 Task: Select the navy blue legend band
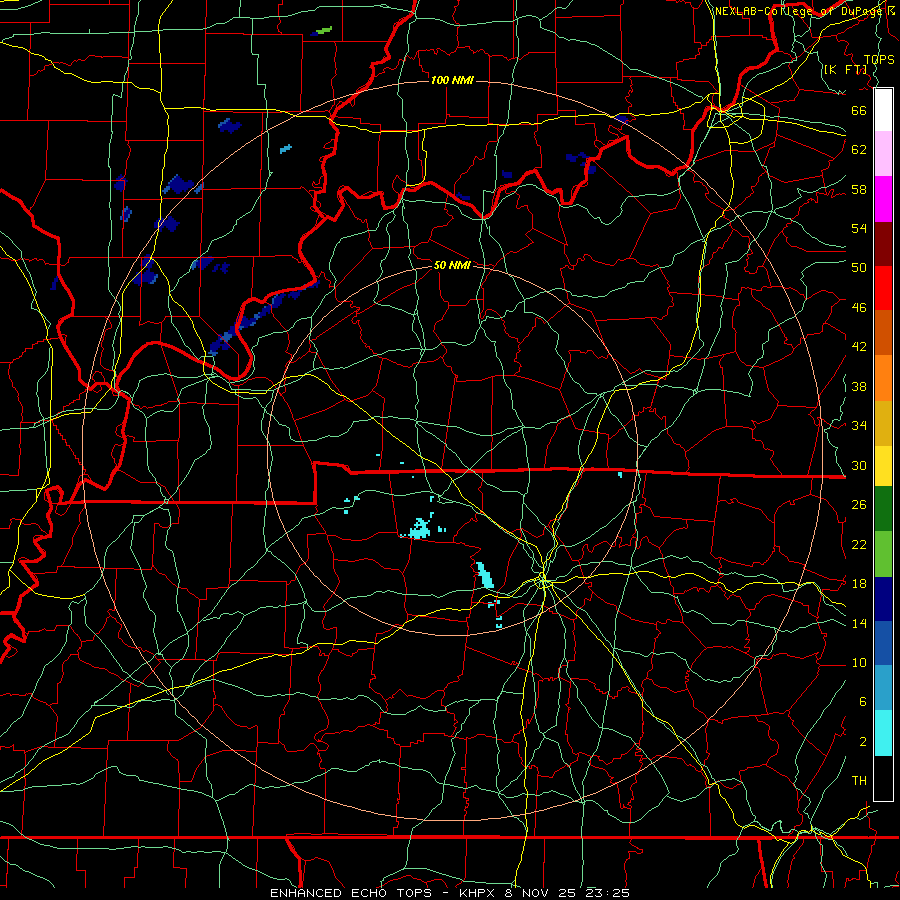pyautogui.click(x=883, y=599)
